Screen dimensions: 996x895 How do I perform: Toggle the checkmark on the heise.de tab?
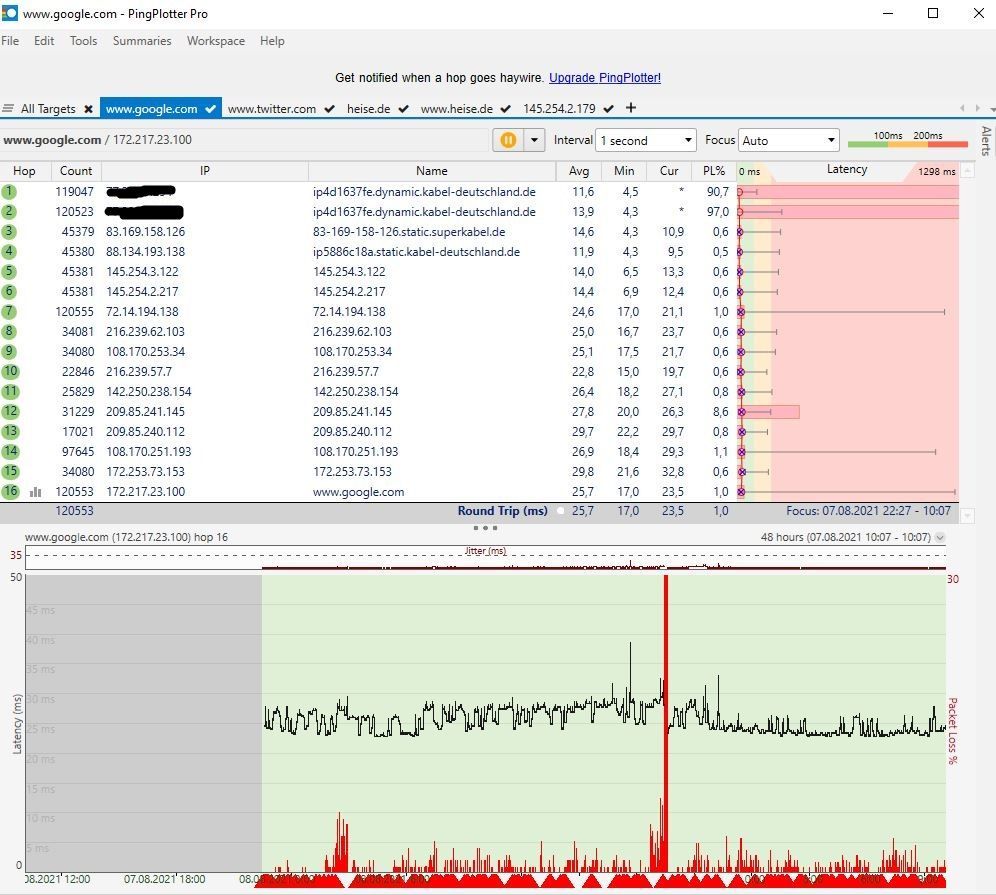click(403, 109)
